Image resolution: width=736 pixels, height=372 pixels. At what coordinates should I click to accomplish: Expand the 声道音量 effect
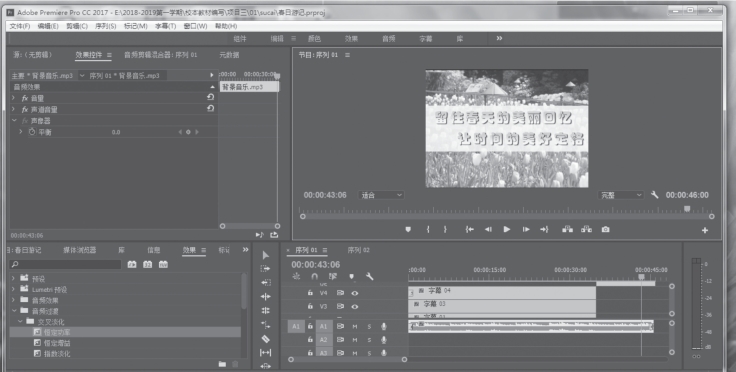pyautogui.click(x=14, y=109)
